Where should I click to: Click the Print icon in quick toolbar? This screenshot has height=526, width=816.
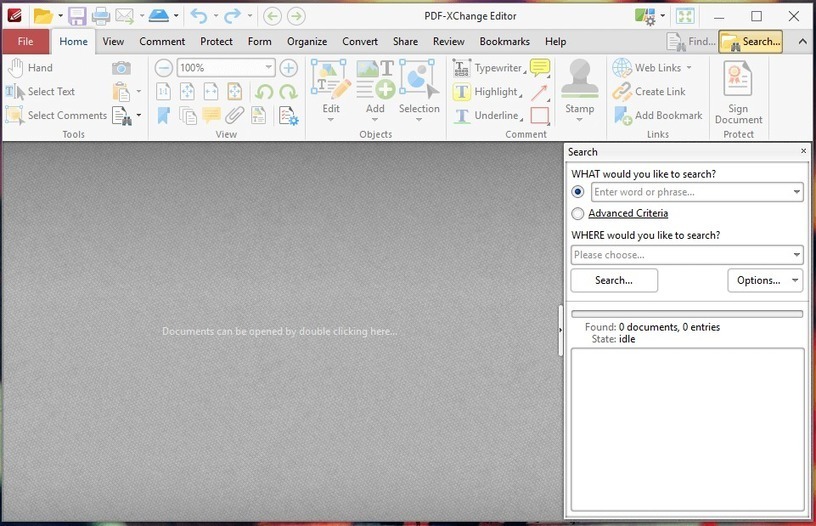(101, 16)
